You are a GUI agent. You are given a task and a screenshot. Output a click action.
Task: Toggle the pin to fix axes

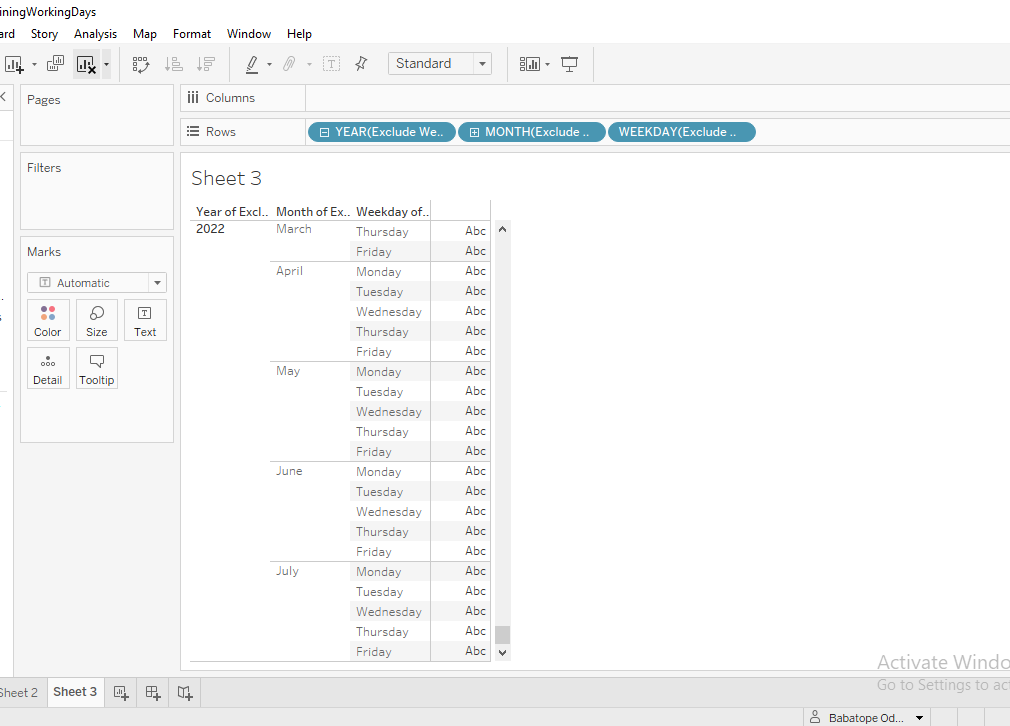[360, 63]
